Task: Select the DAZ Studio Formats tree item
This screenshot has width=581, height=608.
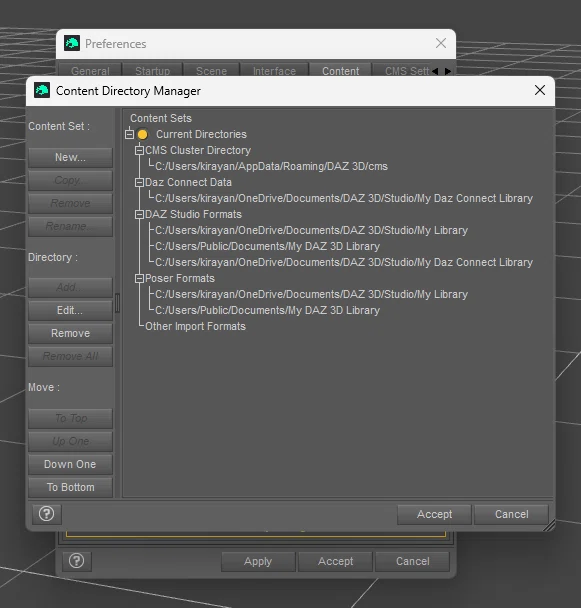Action: (x=193, y=214)
